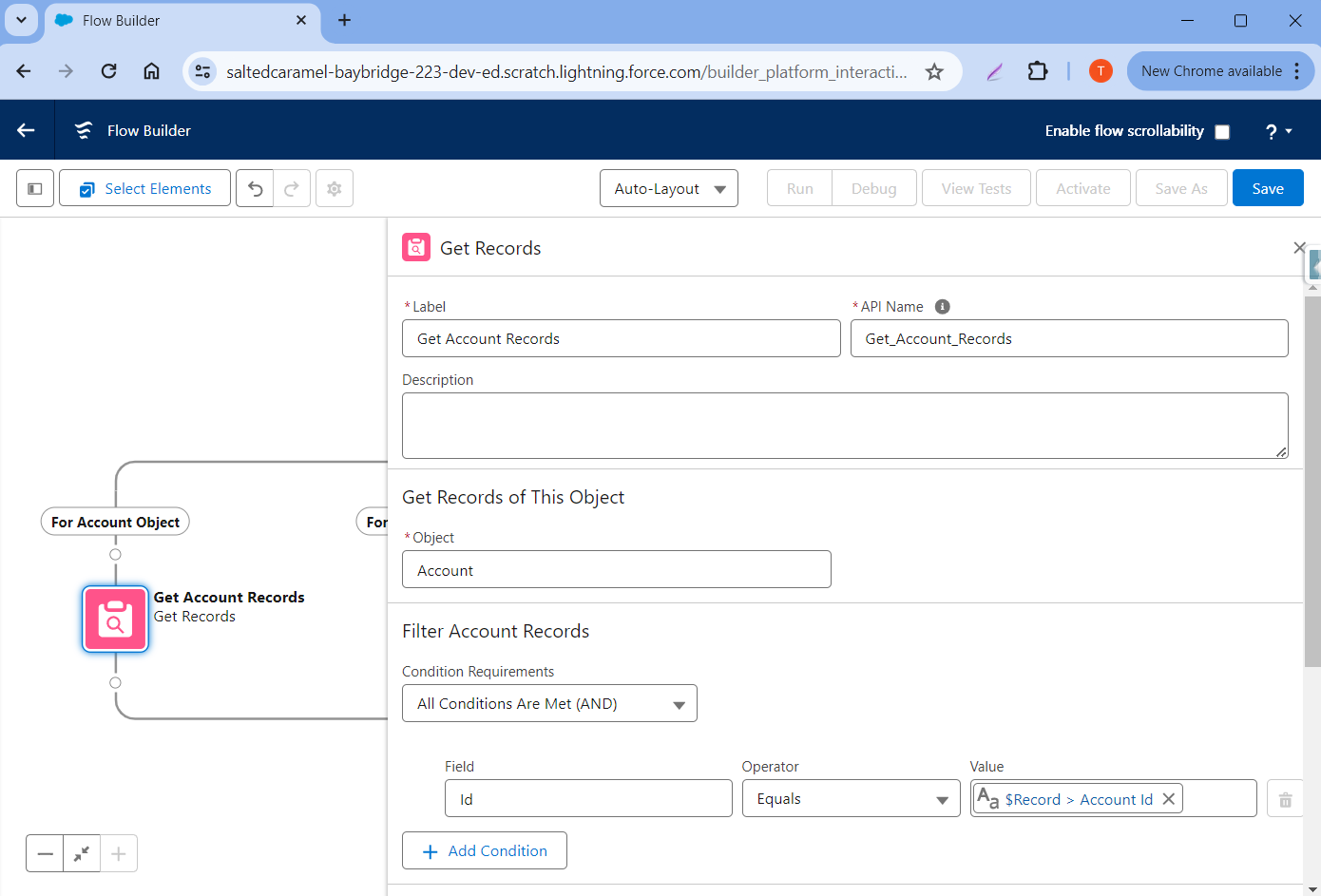1321x896 pixels.
Task: Open the help question mark menu
Action: pos(1278,131)
